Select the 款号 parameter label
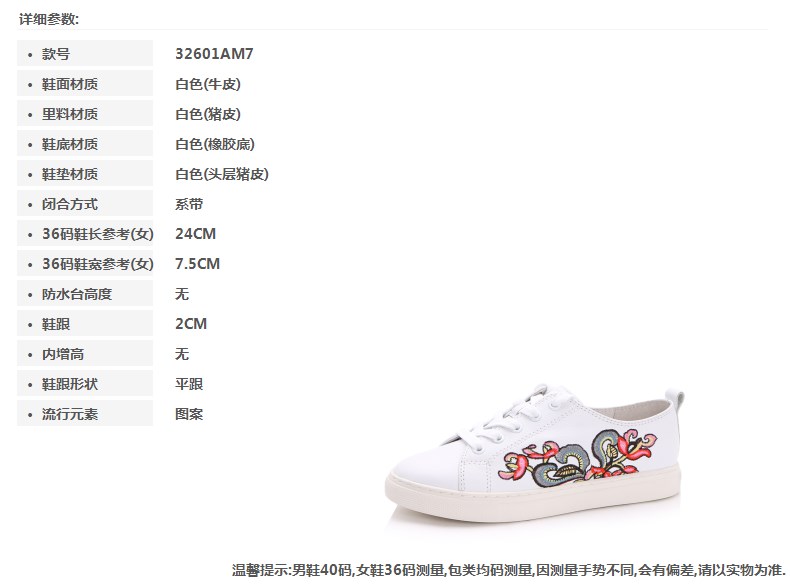This screenshot has height=587, width=790. click(x=55, y=54)
